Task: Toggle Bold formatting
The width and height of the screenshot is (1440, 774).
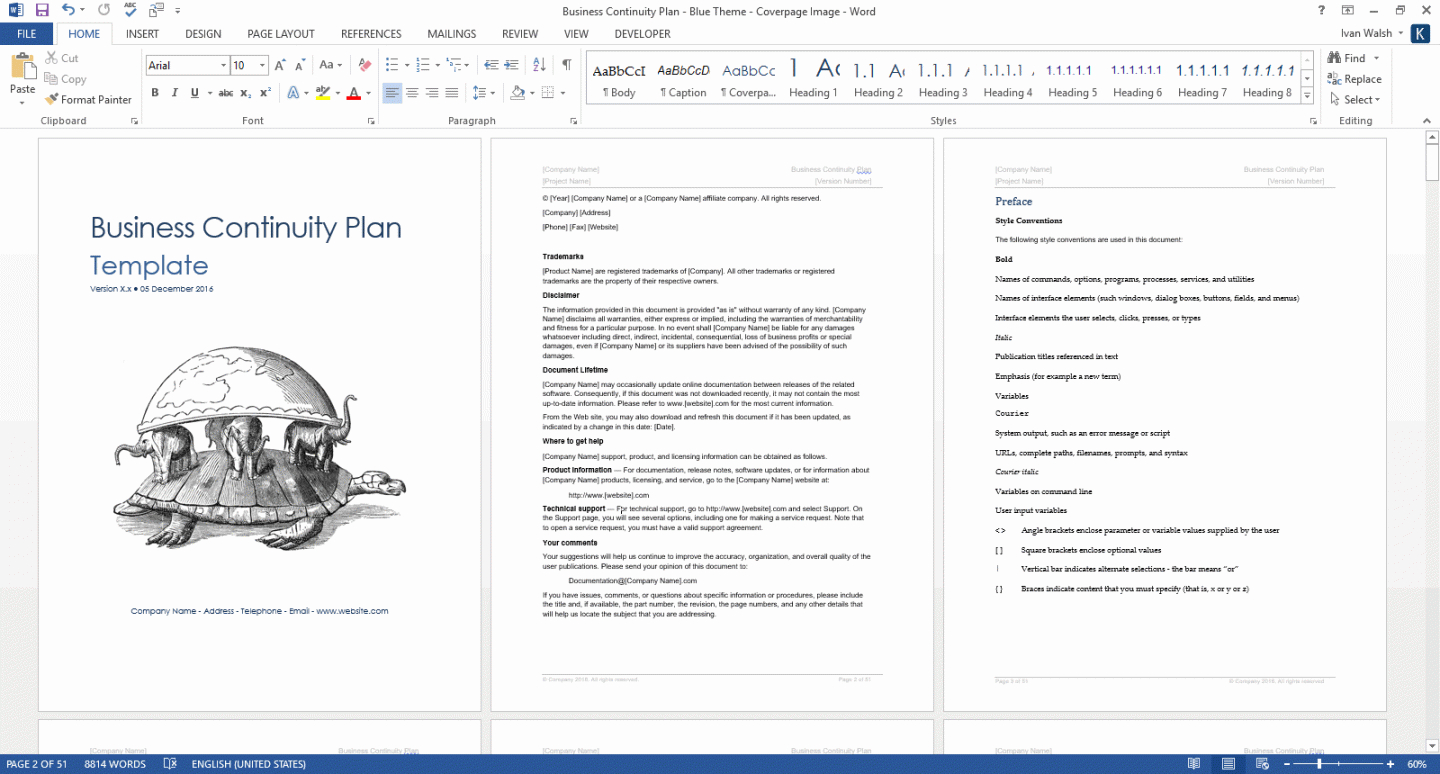Action: (155, 93)
